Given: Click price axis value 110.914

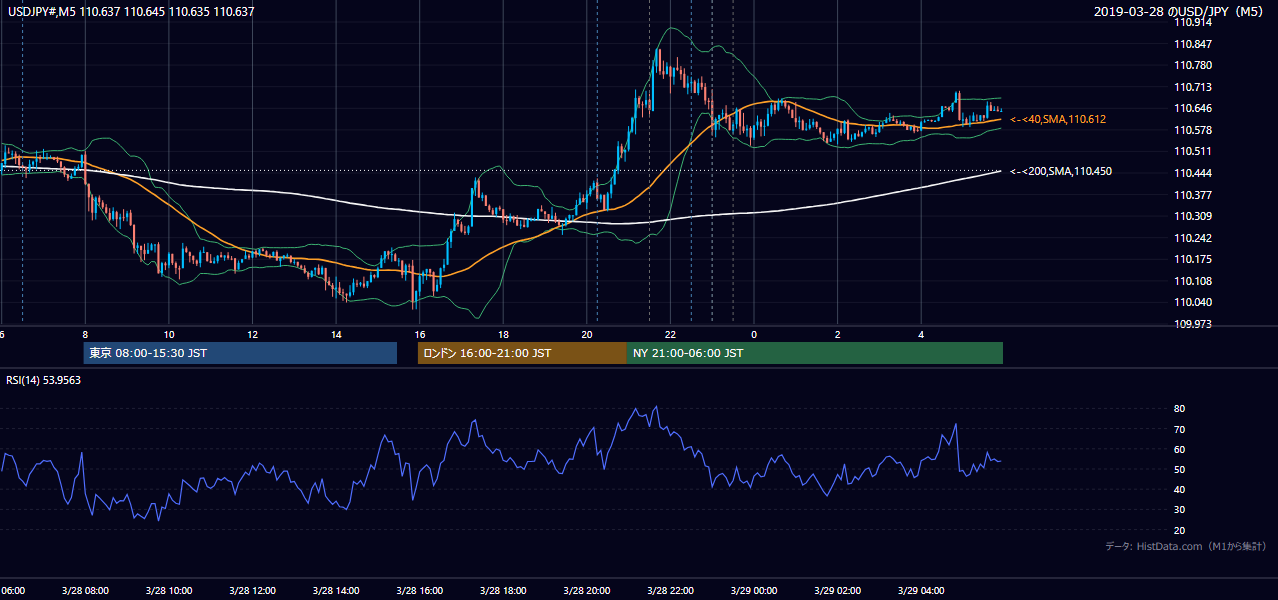Looking at the screenshot, I should tap(1192, 22).
